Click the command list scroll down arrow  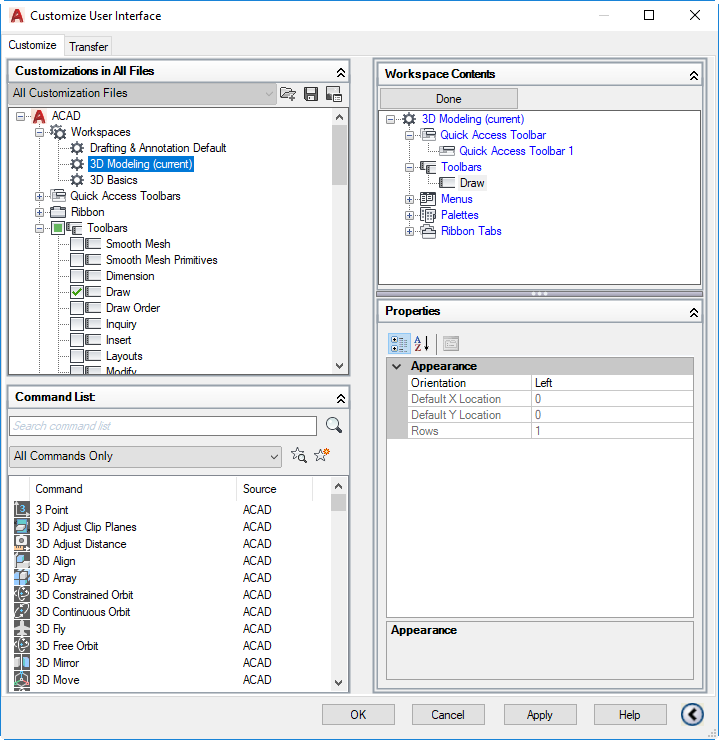tap(338, 682)
